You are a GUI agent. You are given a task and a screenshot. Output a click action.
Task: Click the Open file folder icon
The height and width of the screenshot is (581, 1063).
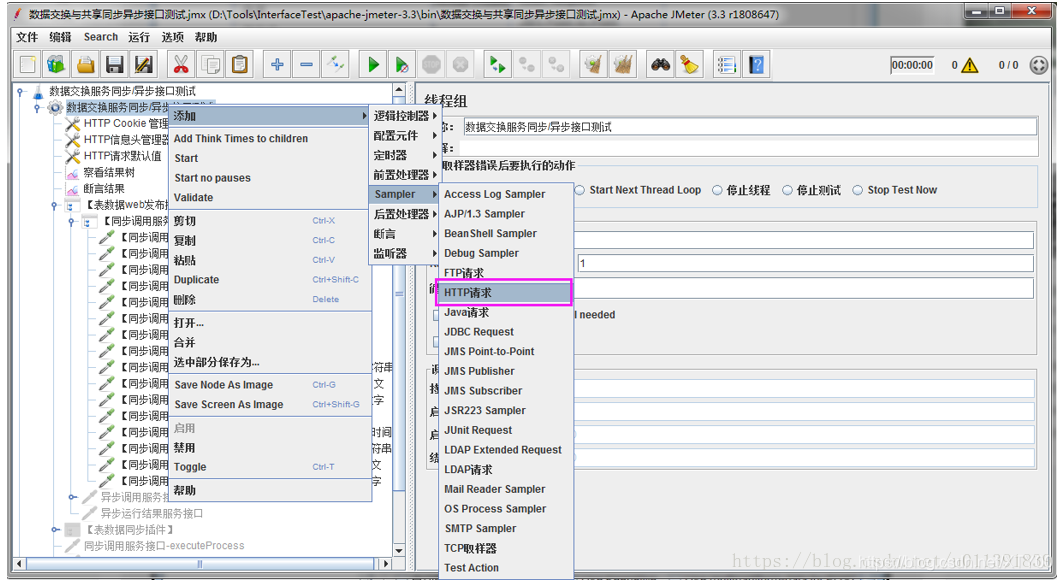[x=85, y=65]
